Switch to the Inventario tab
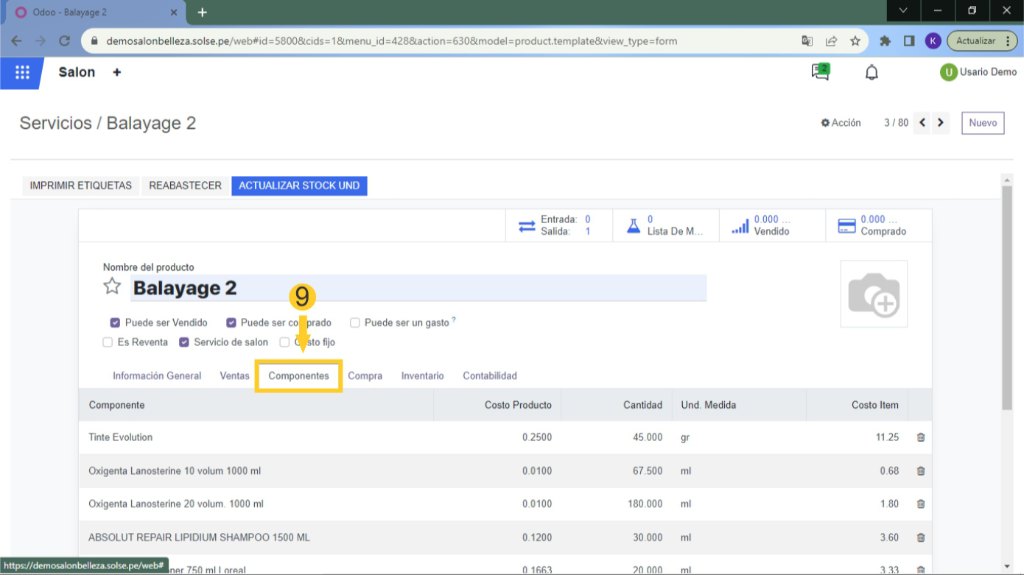 422,376
